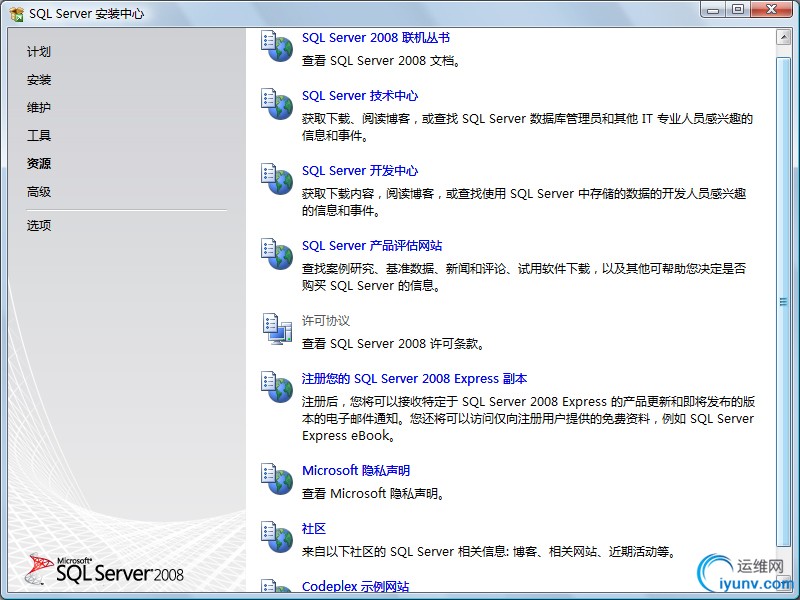Click the globe icon beside SQL Server 2008 联机丛书

(x=277, y=46)
